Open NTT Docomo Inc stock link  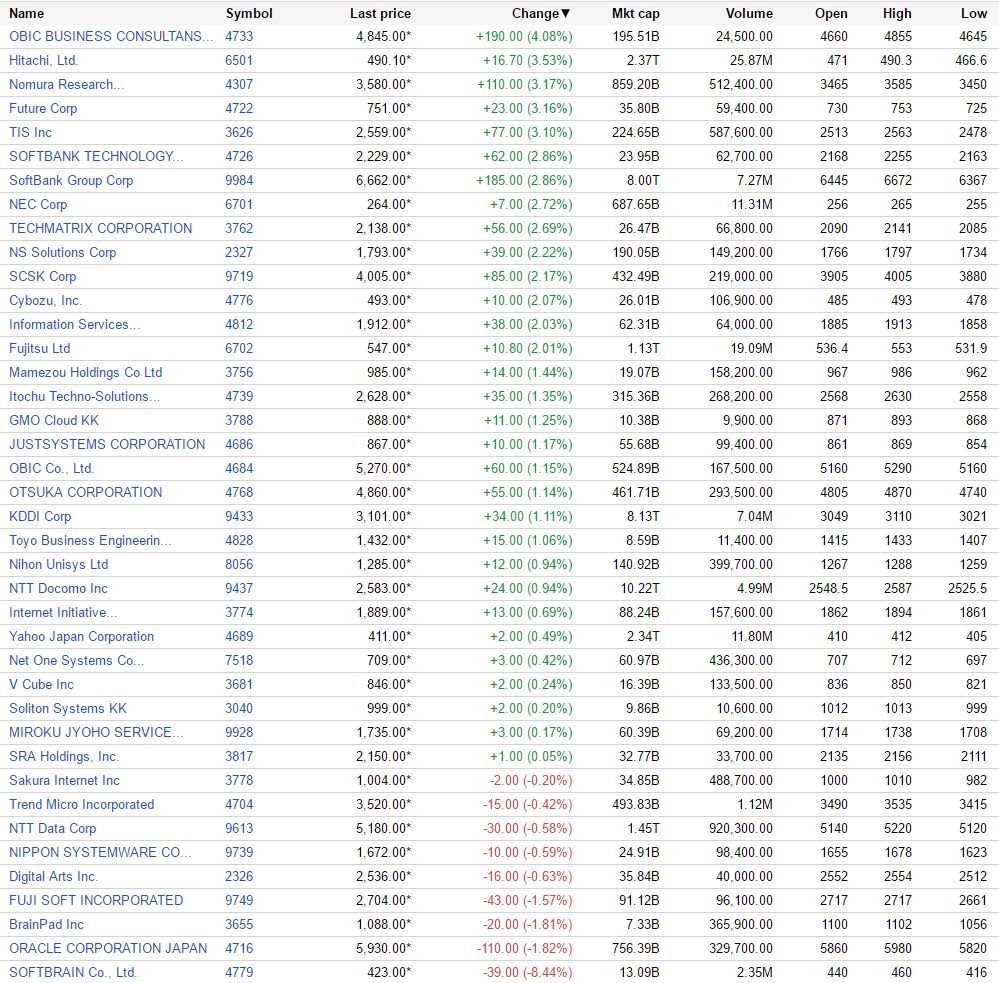58,589
